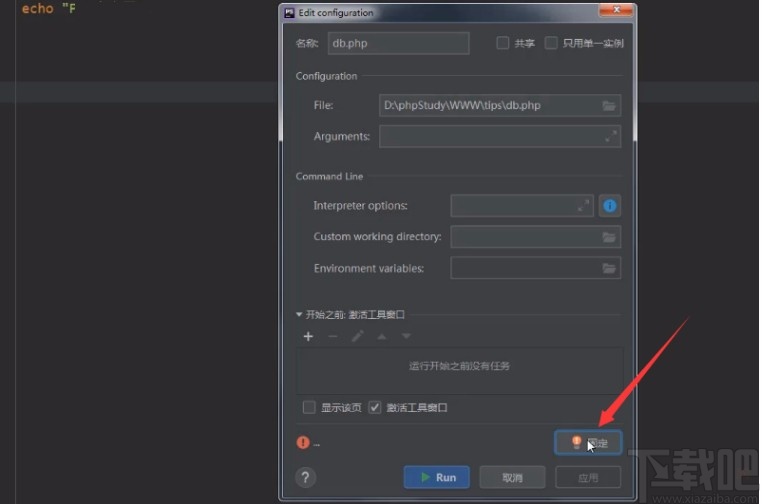
Task: Toggle the 只用单一实例 checkbox
Action: (x=551, y=43)
